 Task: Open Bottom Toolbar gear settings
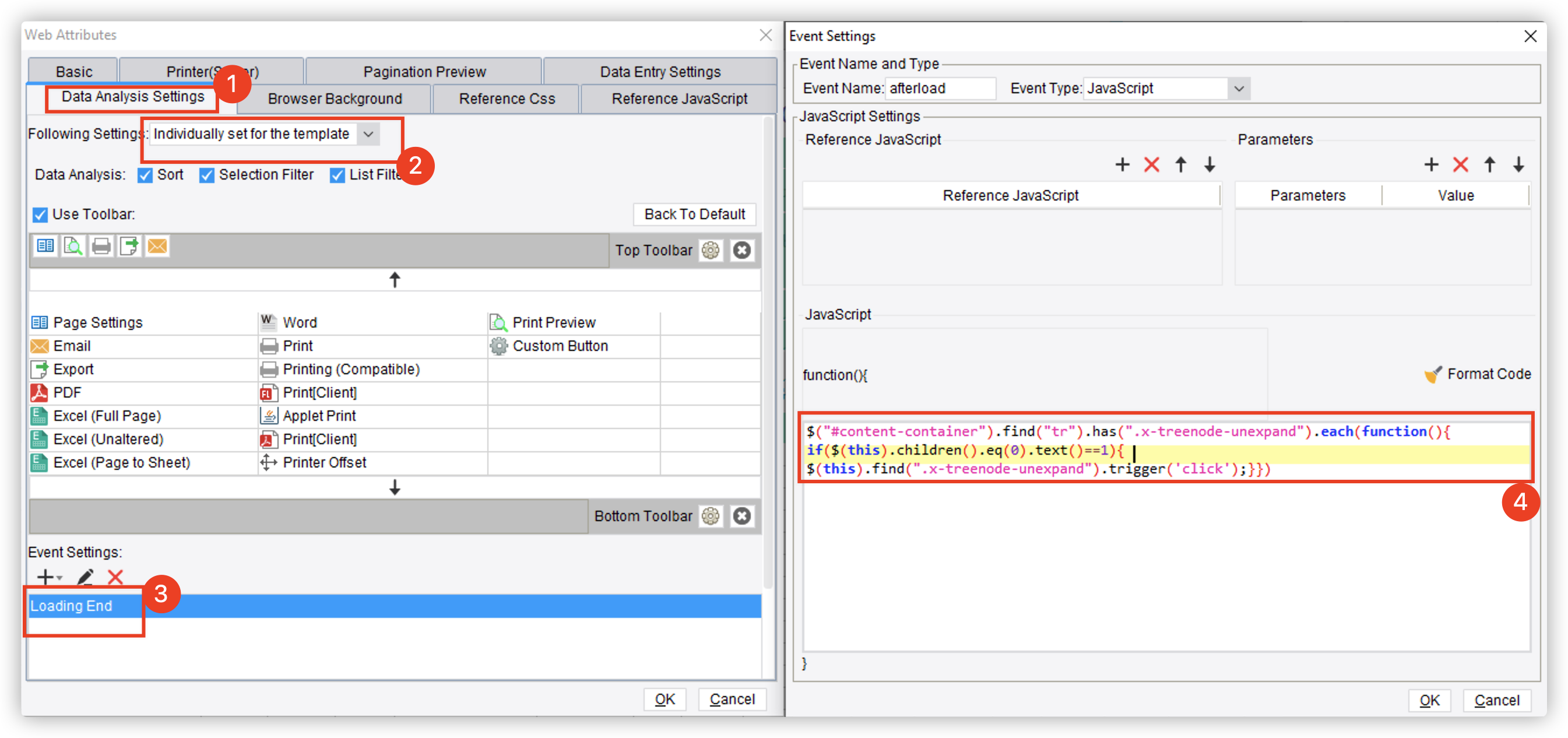(711, 516)
